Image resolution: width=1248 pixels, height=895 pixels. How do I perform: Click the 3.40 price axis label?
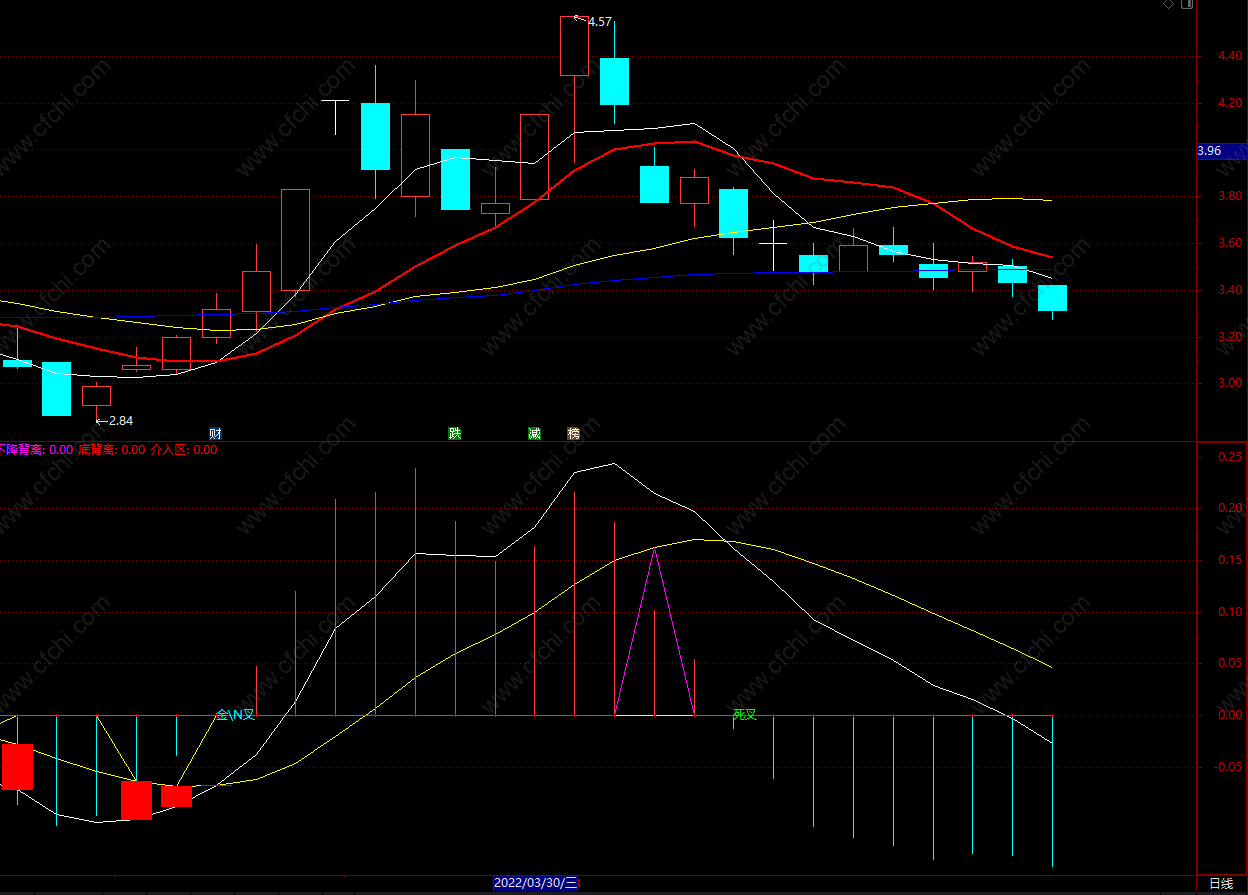[1229, 291]
